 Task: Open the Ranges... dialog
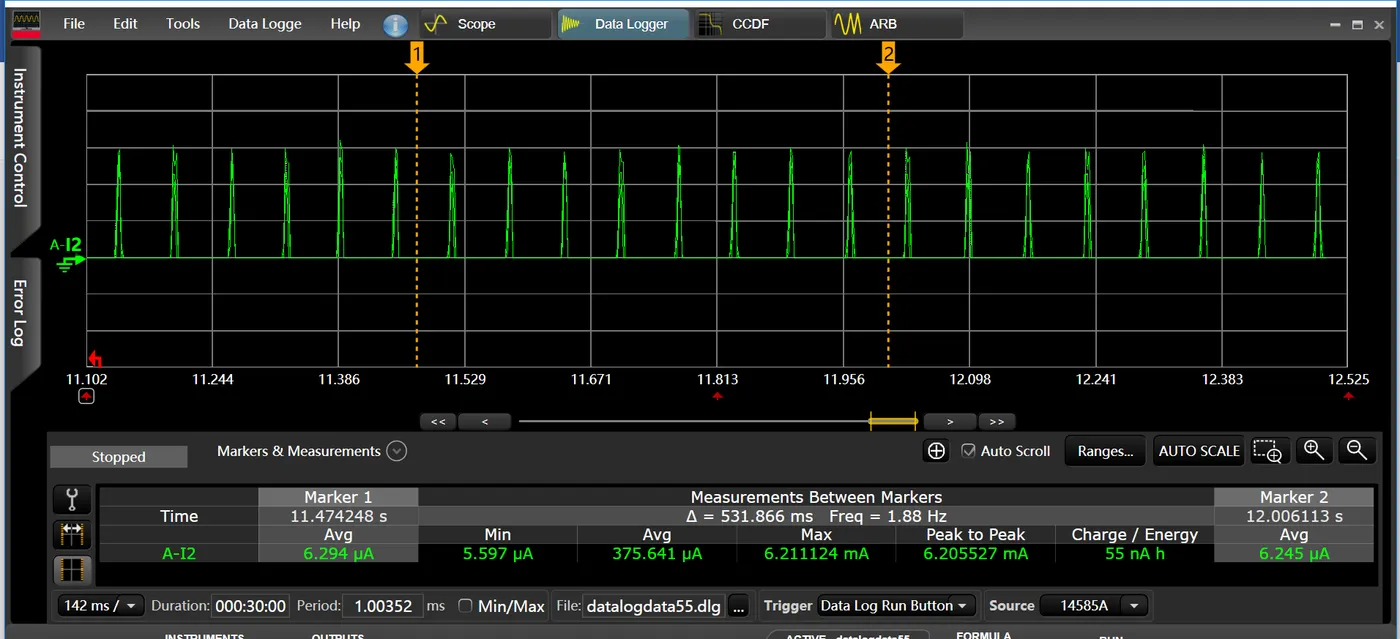click(1105, 451)
